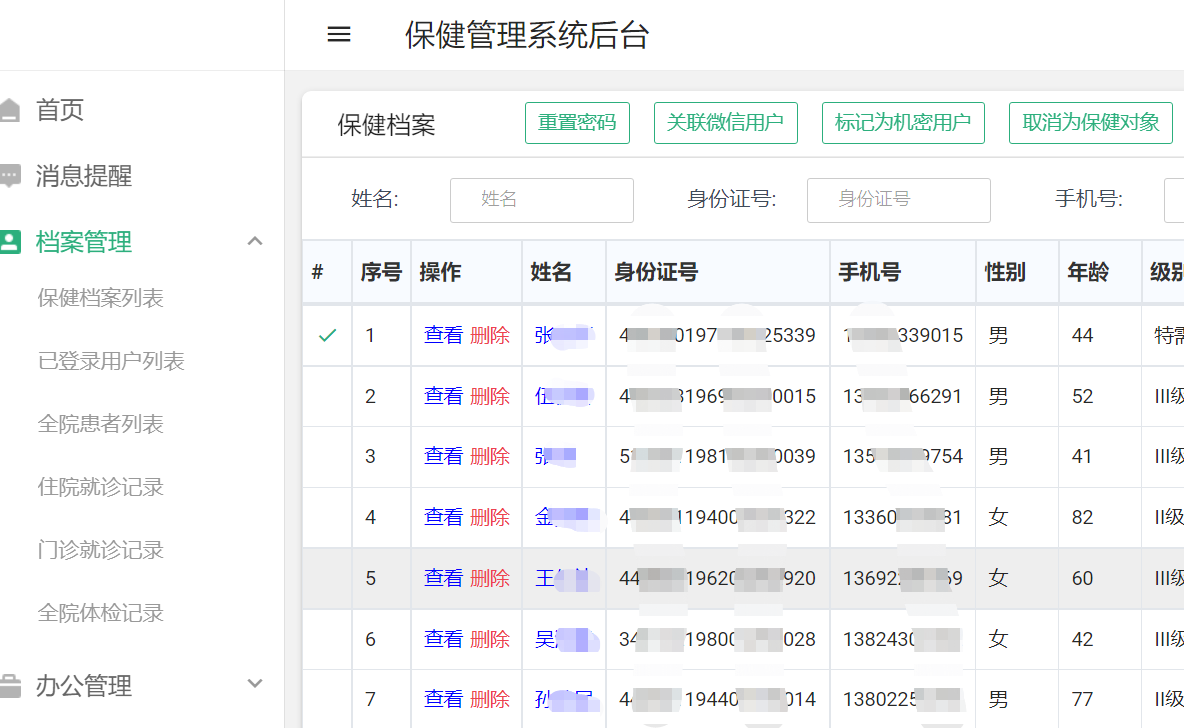This screenshot has width=1184, height=728.
Task: Select row 2 using its selection cell
Action: (327, 397)
